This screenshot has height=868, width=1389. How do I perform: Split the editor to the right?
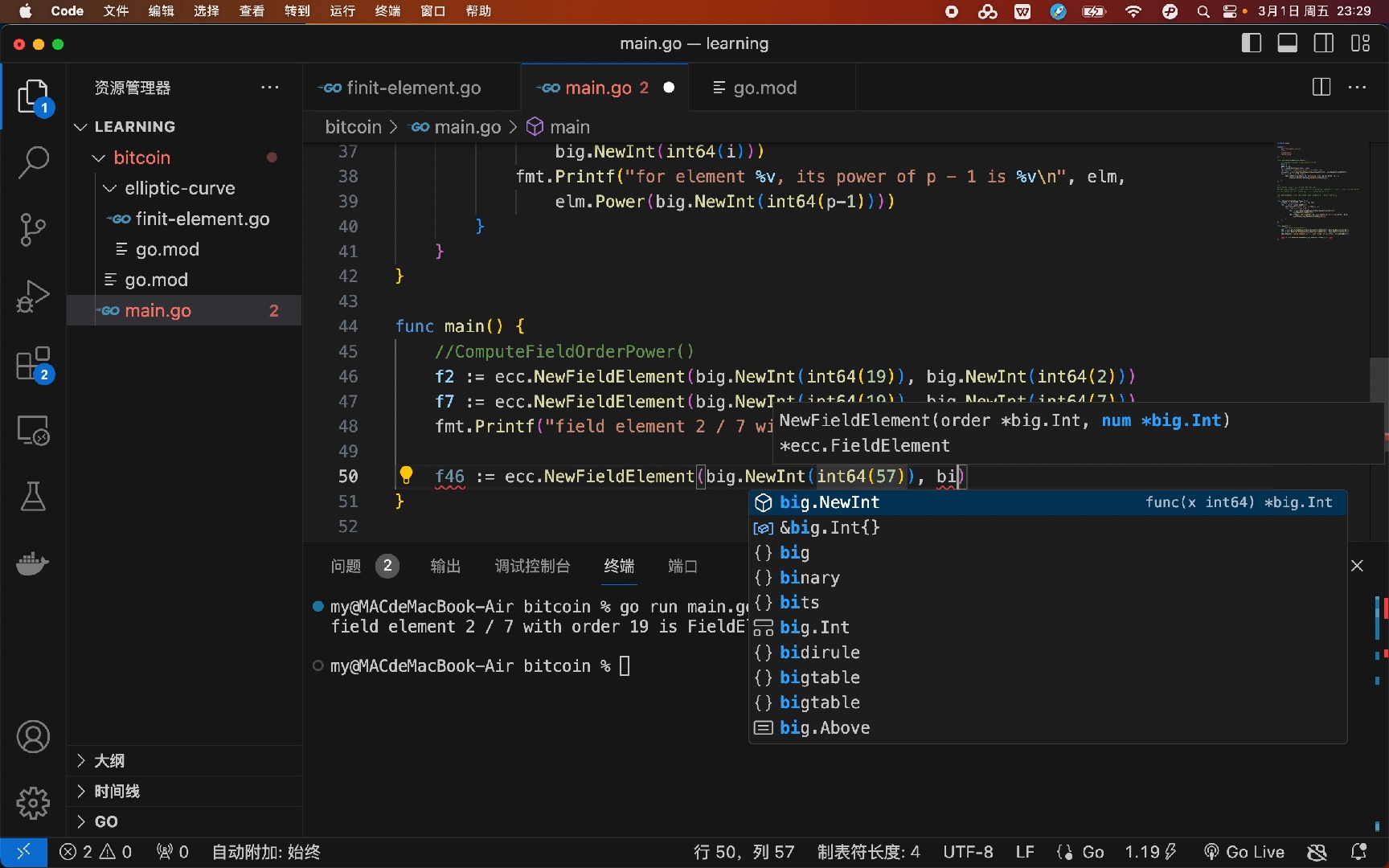tap(1321, 88)
